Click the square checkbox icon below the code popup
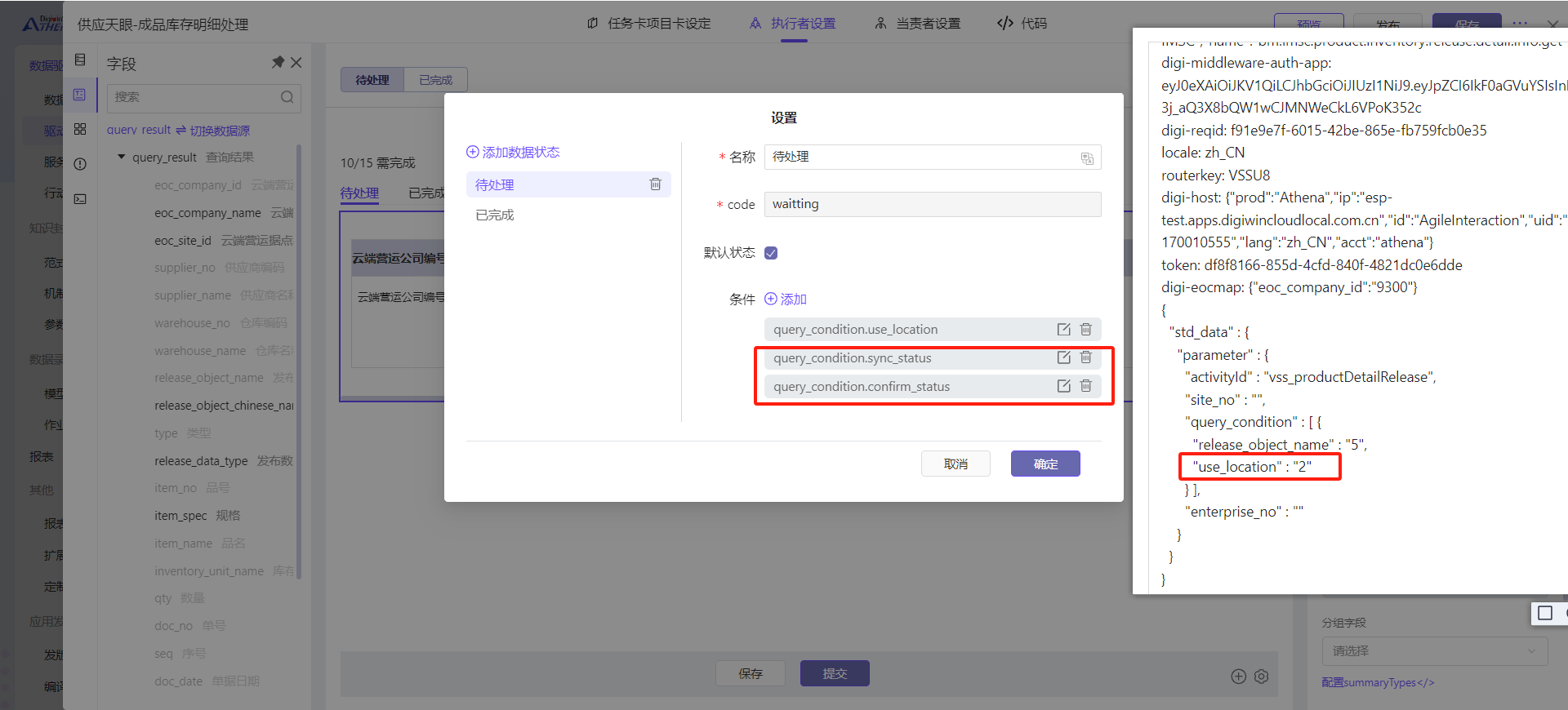Image resolution: width=1568 pixels, height=710 pixels. pyautogui.click(x=1545, y=613)
